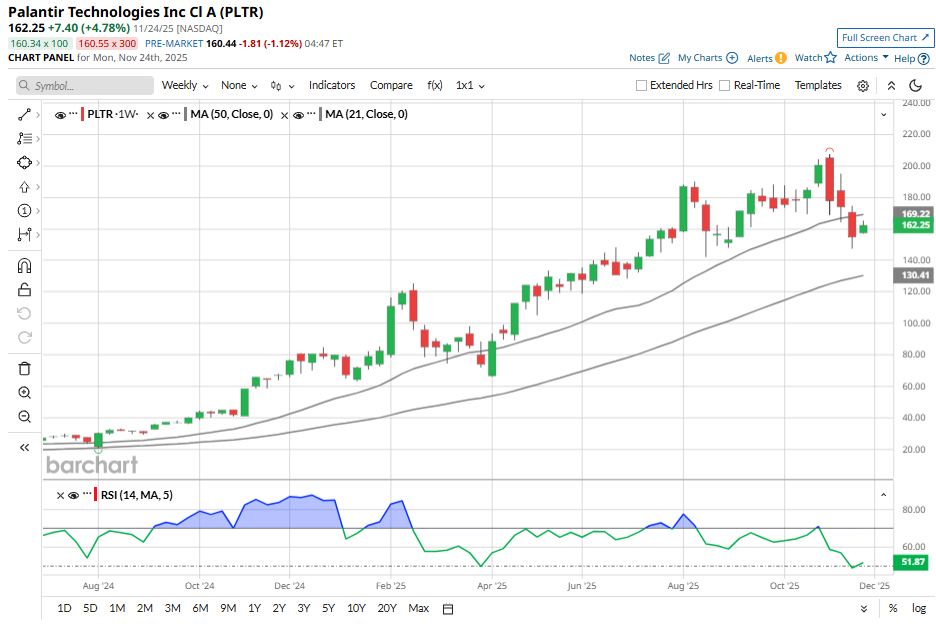
Task: Click the Full Screen Chart button
Action: 885,38
